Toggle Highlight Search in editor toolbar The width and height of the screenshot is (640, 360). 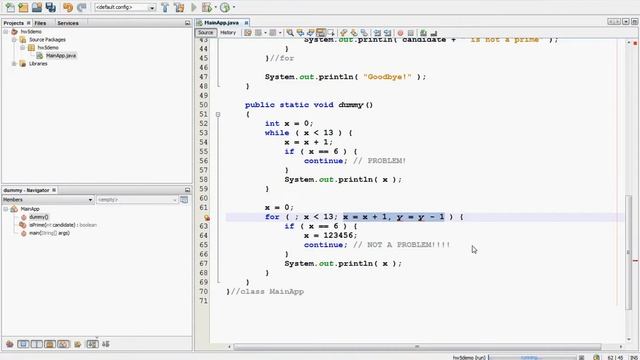[321, 33]
